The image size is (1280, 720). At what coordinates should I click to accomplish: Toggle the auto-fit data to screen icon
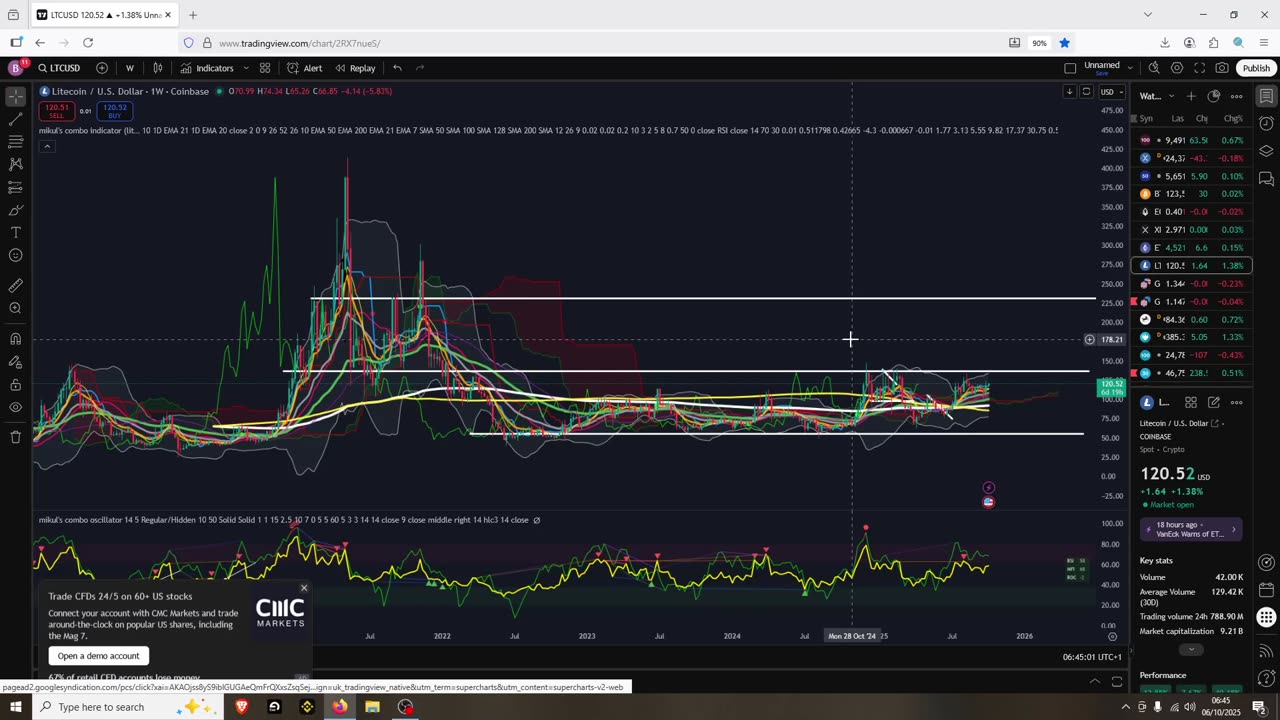(1086, 92)
